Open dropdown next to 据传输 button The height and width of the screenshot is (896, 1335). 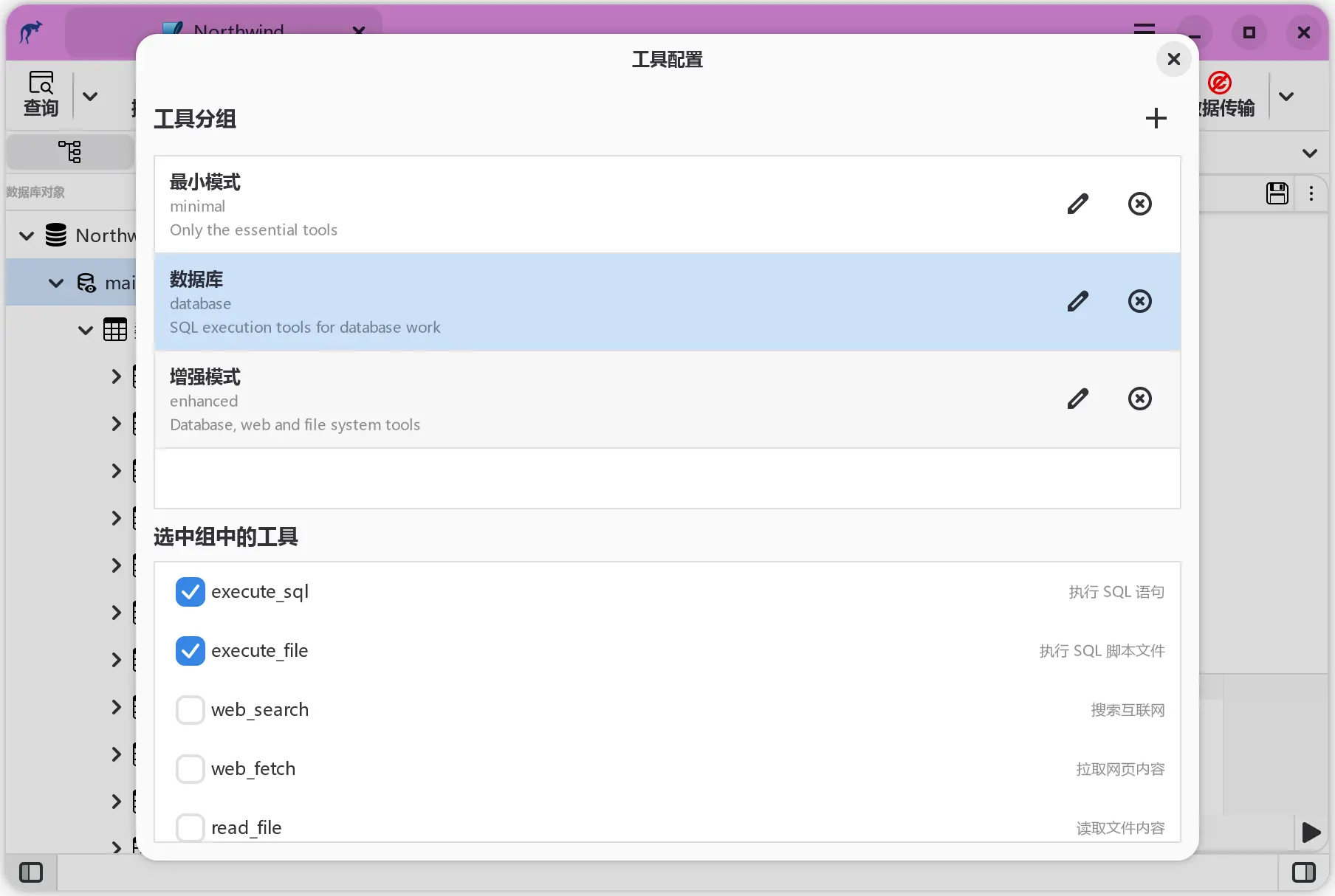click(1286, 96)
